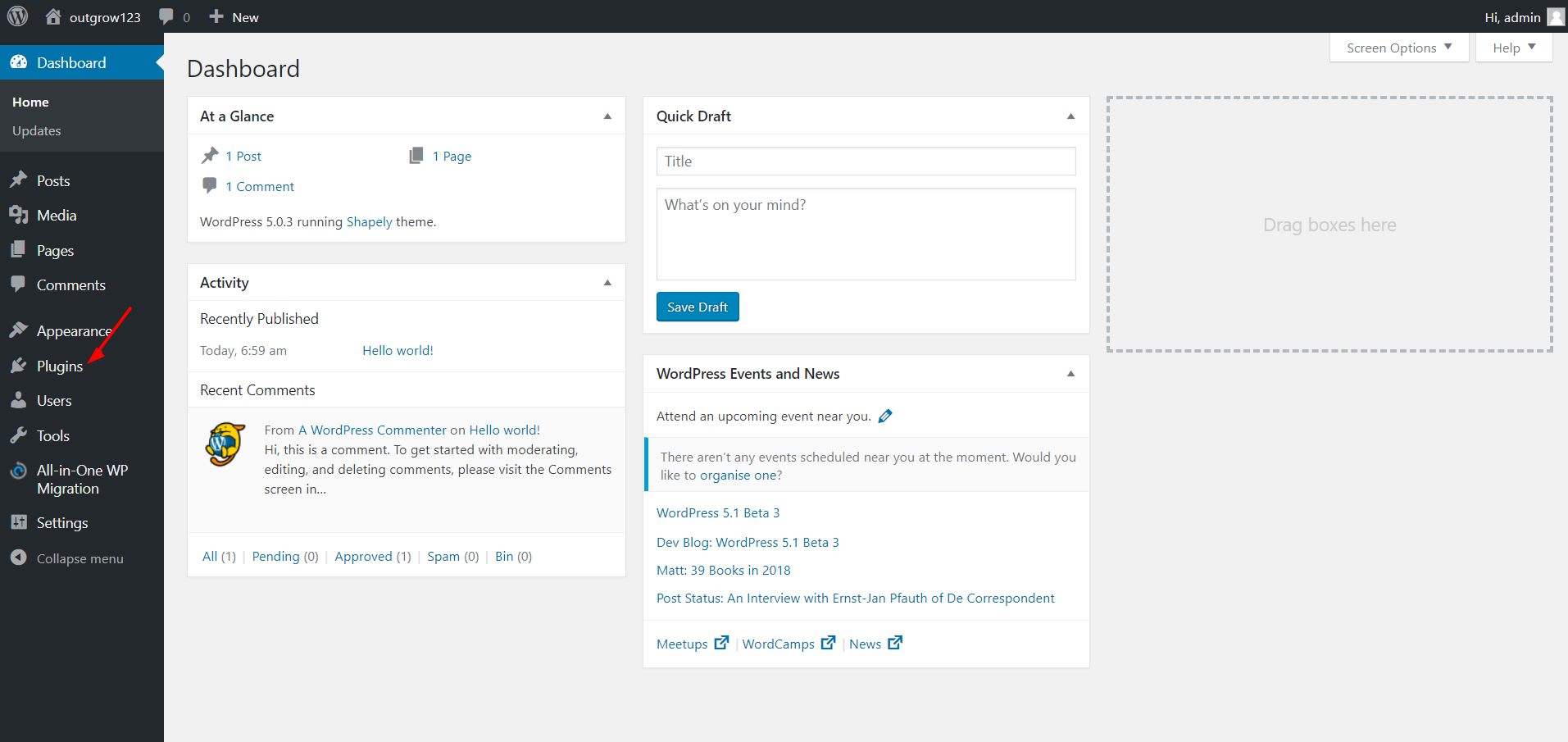Click the admin avatar icon
1568x742 pixels.
tap(1556, 17)
